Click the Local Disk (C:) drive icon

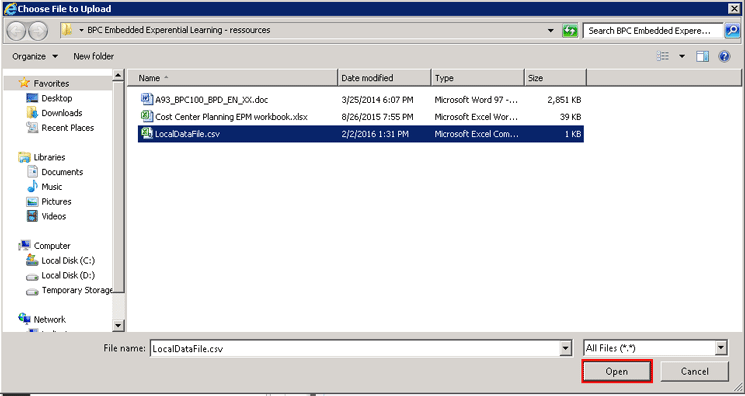(32, 261)
